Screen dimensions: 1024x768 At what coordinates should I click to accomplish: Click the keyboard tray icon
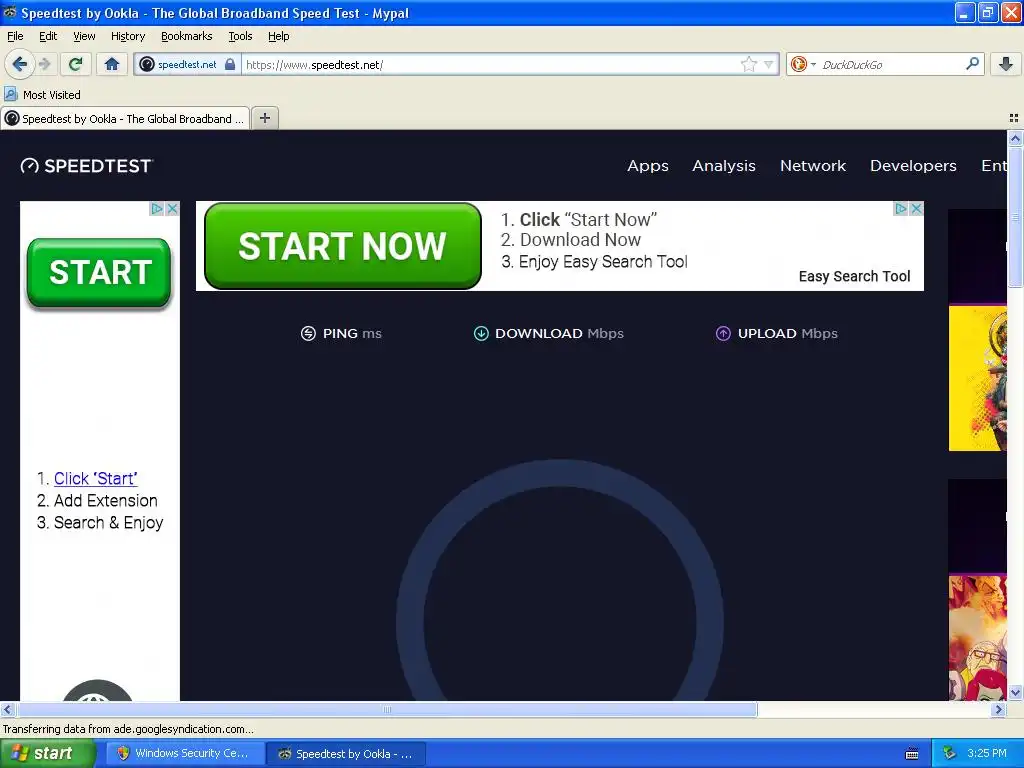click(912, 754)
